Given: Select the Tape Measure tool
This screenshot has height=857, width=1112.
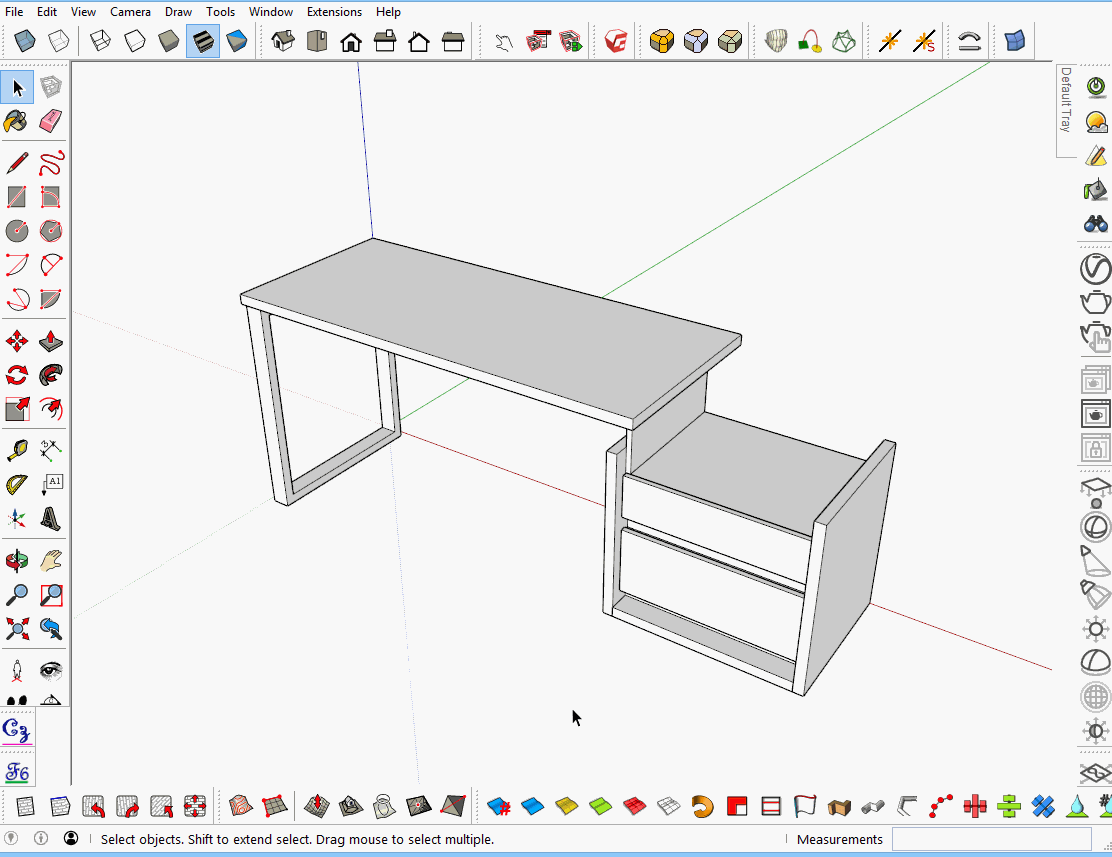Looking at the screenshot, I should click(17, 451).
